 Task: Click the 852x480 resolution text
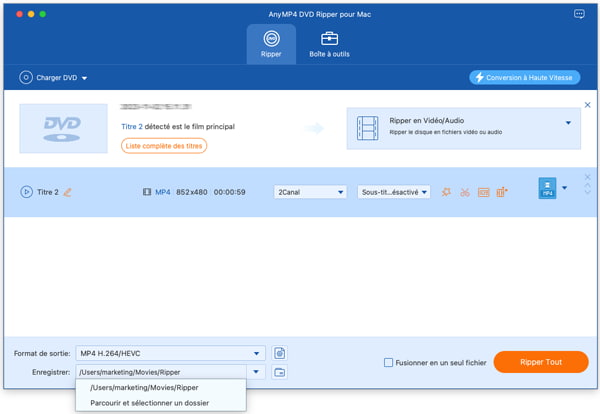pos(192,192)
